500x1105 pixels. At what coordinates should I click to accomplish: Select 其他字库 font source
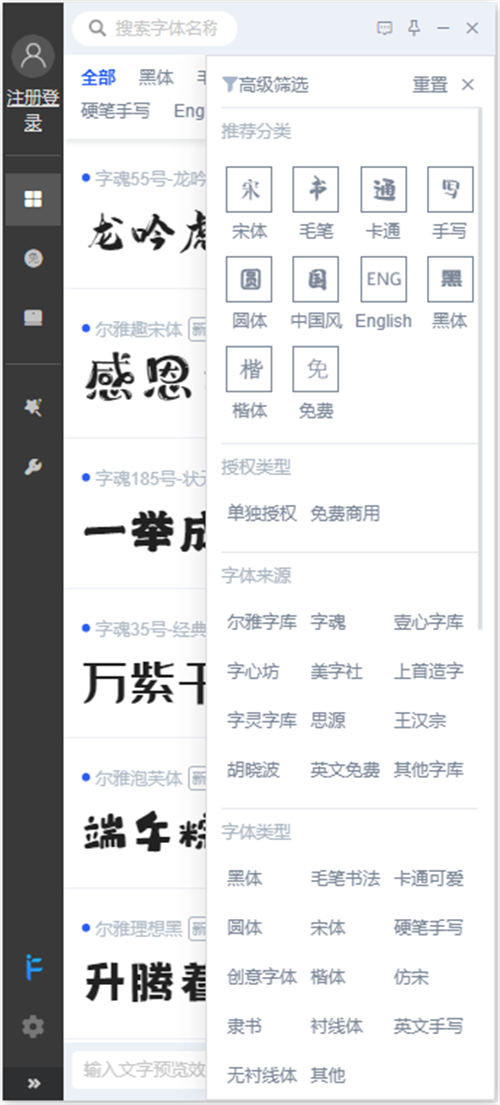point(429,770)
